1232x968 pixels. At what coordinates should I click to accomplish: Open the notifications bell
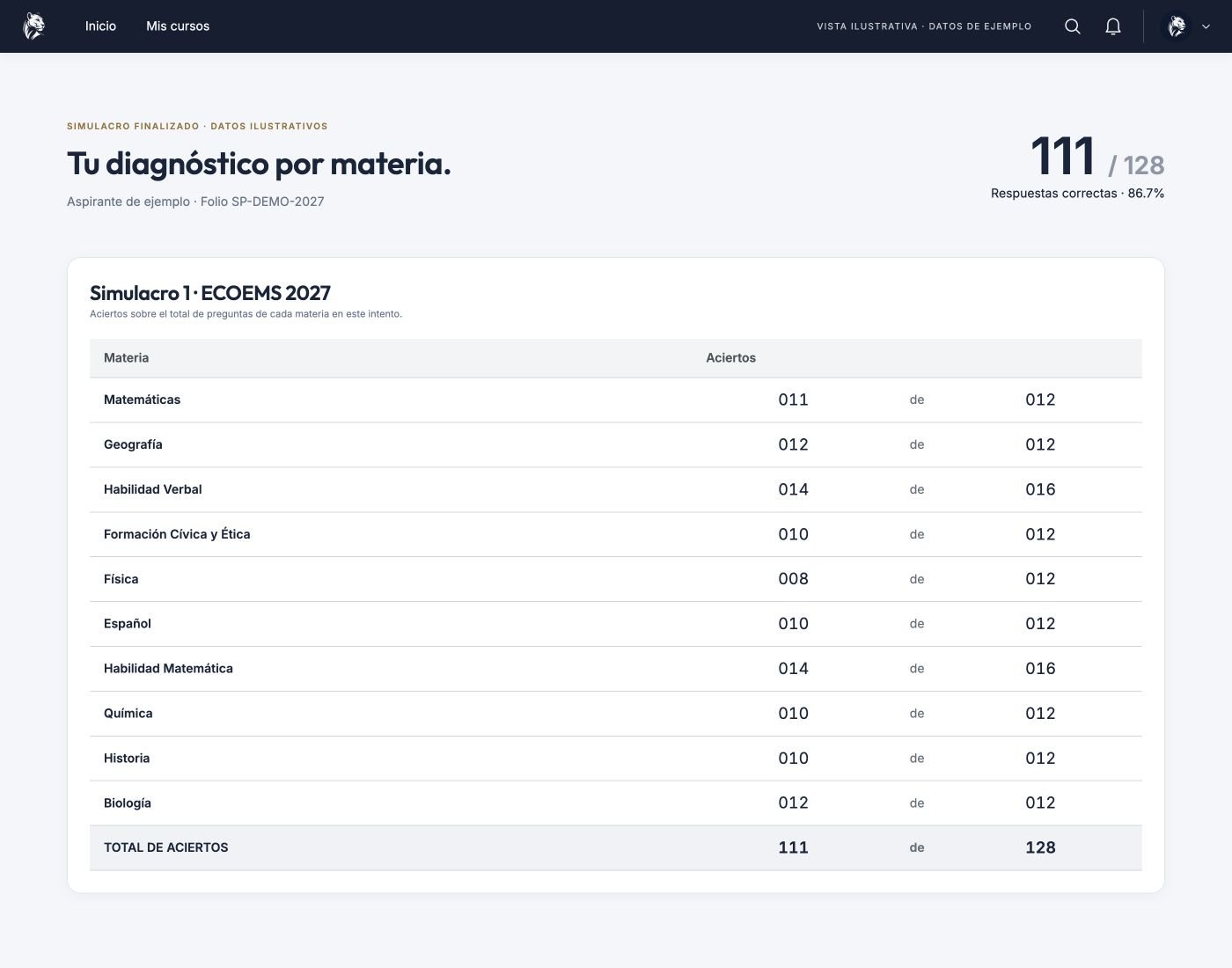pos(1113,26)
